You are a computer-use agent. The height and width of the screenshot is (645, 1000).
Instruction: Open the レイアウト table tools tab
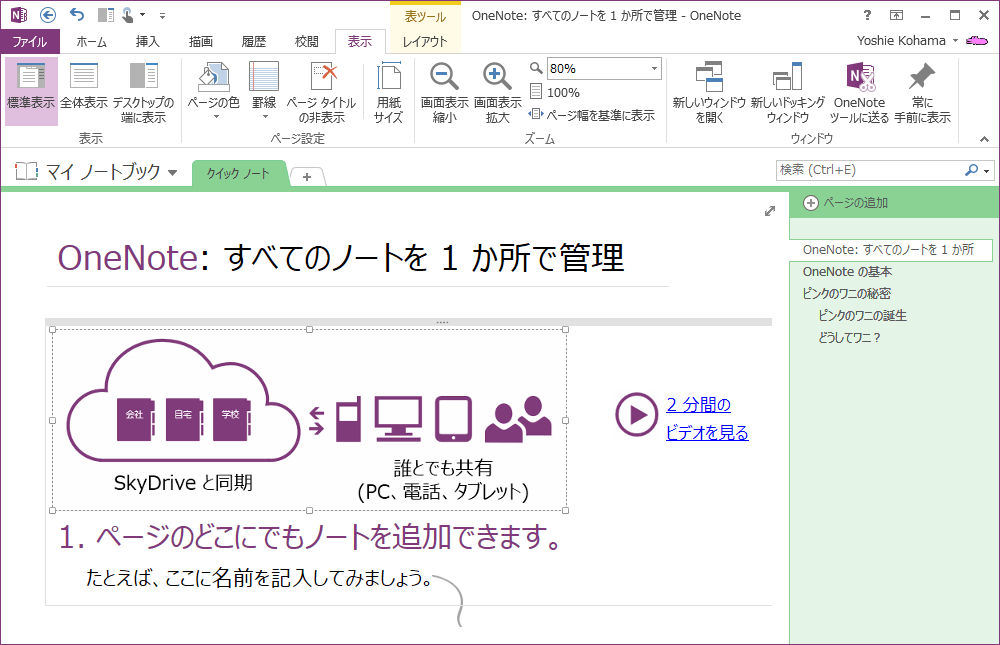tap(425, 41)
